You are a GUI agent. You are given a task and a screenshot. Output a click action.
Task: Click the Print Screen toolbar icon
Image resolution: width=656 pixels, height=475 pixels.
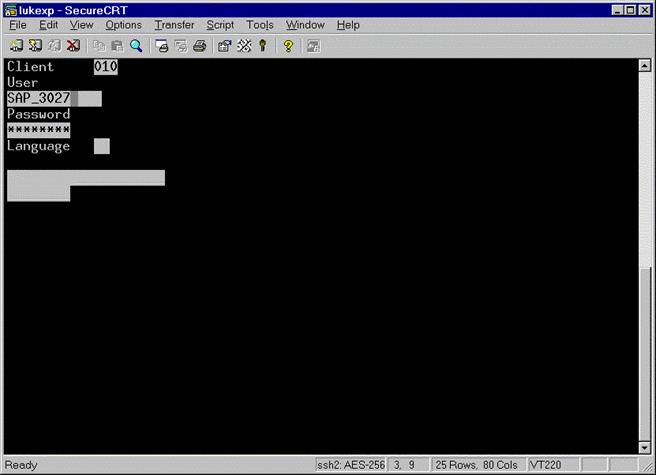pos(161,46)
